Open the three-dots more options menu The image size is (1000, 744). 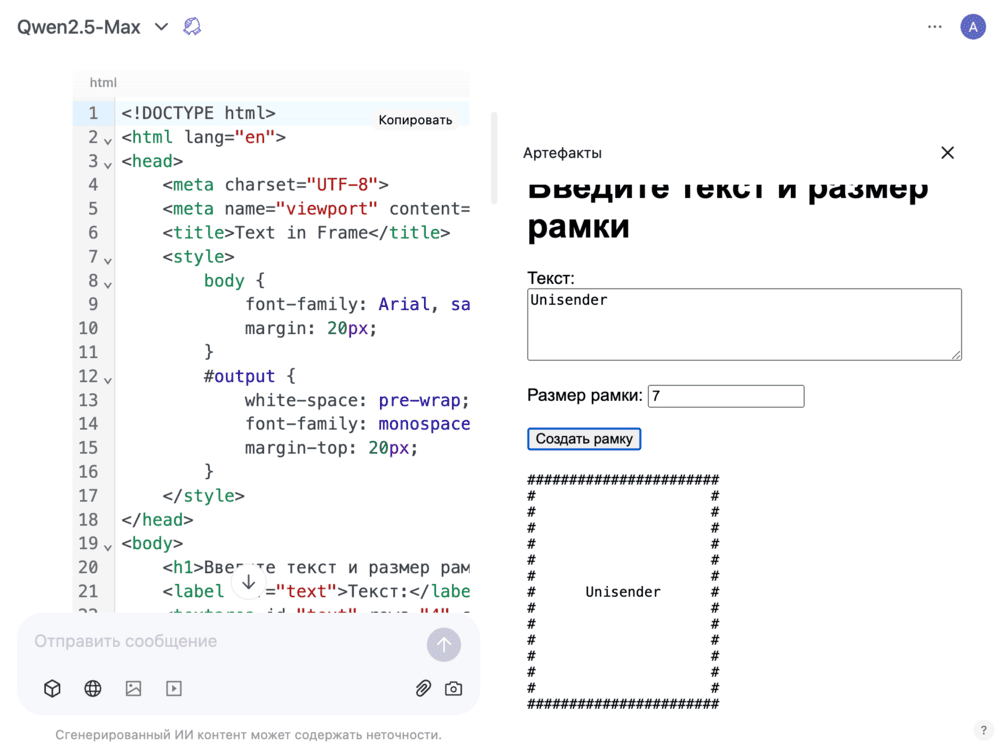pyautogui.click(x=935, y=27)
